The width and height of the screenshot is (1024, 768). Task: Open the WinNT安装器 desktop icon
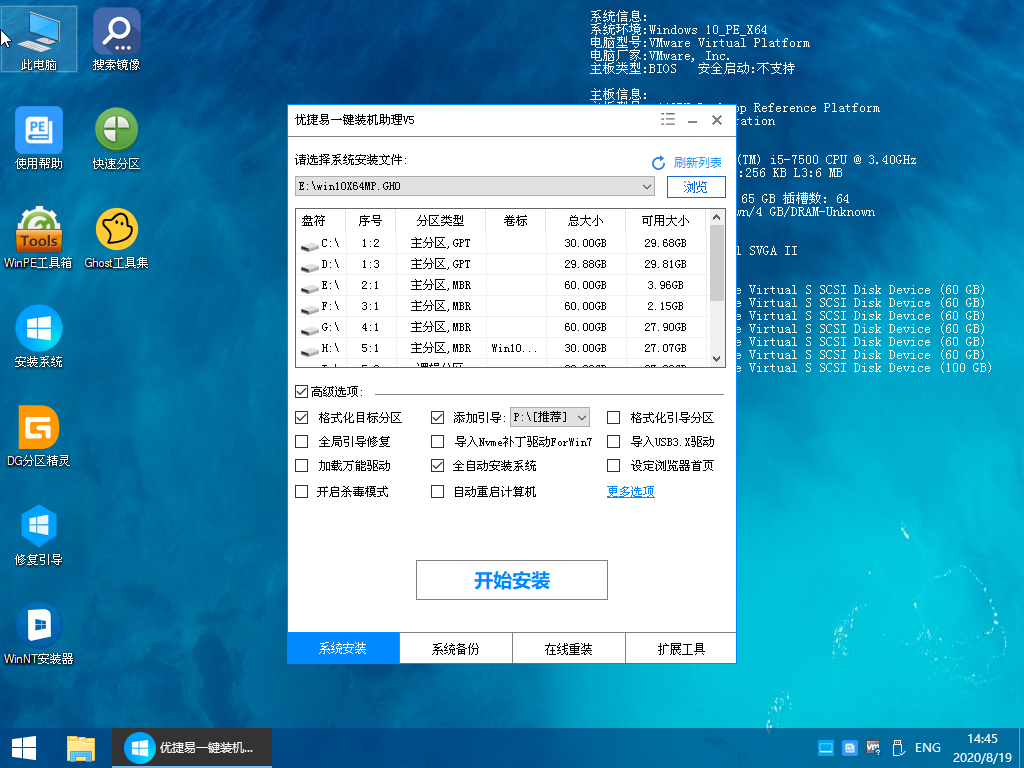point(39,634)
